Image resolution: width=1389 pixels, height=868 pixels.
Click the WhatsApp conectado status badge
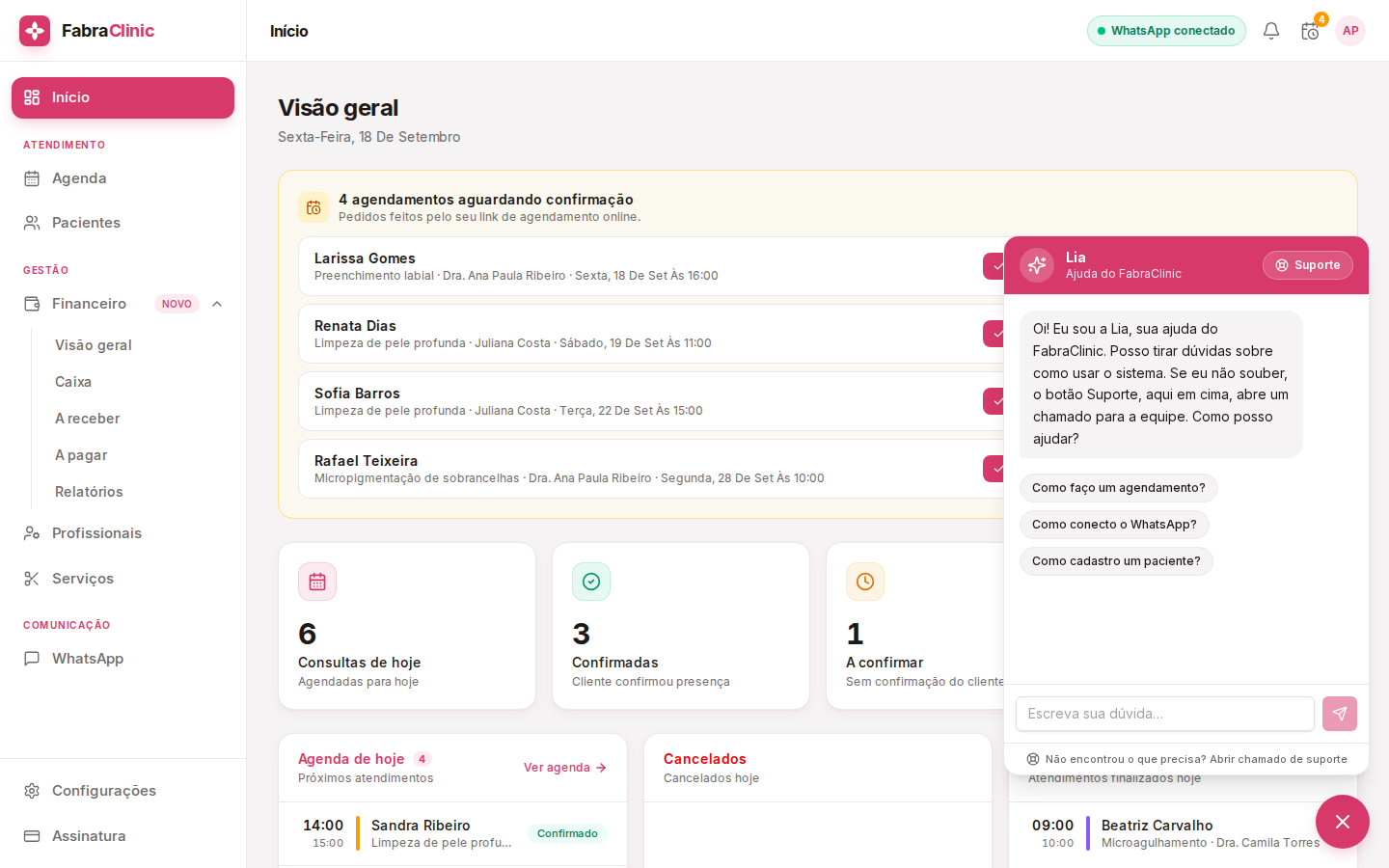(x=1166, y=31)
